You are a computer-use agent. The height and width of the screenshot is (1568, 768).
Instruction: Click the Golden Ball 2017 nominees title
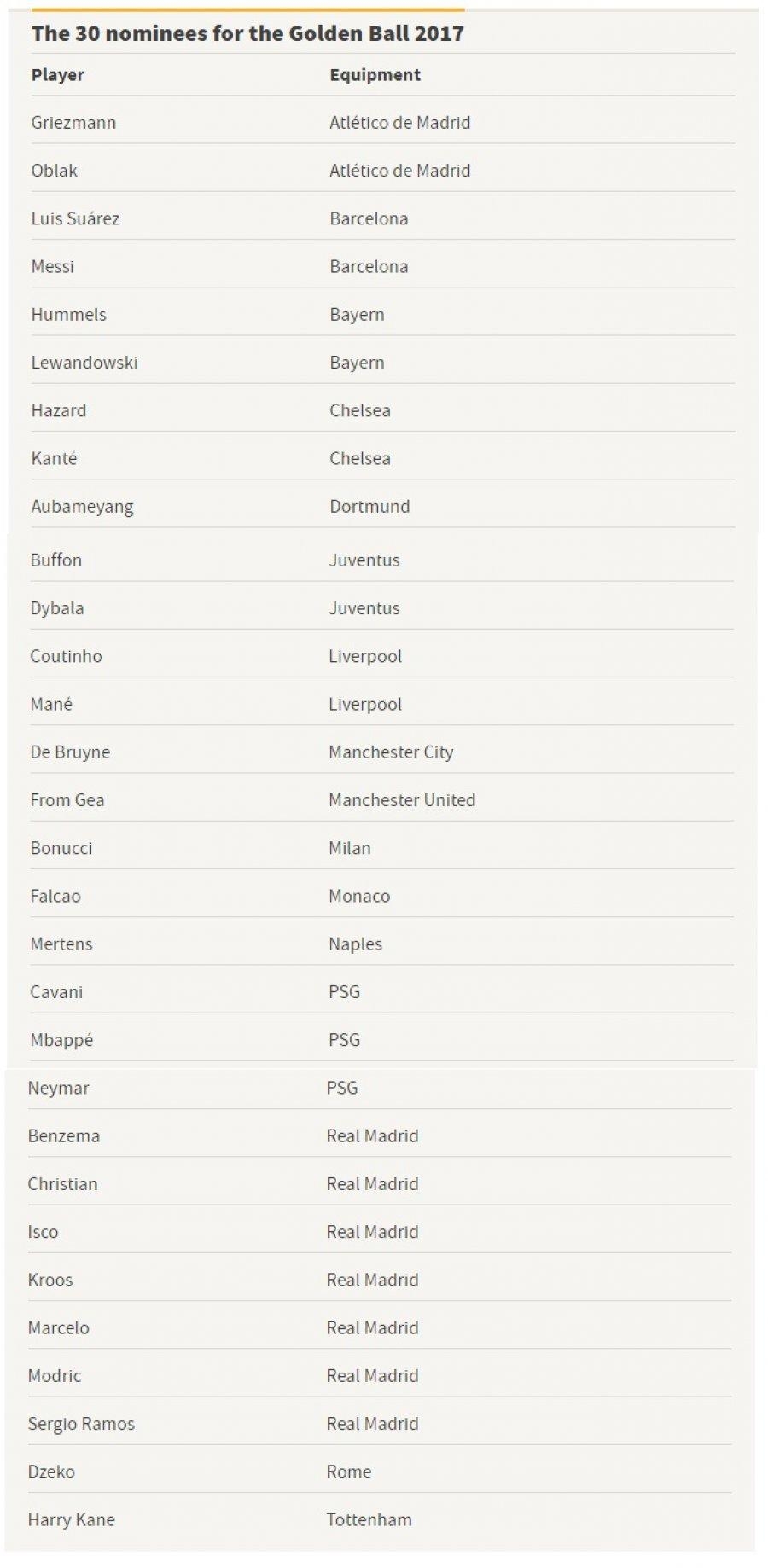(x=247, y=34)
